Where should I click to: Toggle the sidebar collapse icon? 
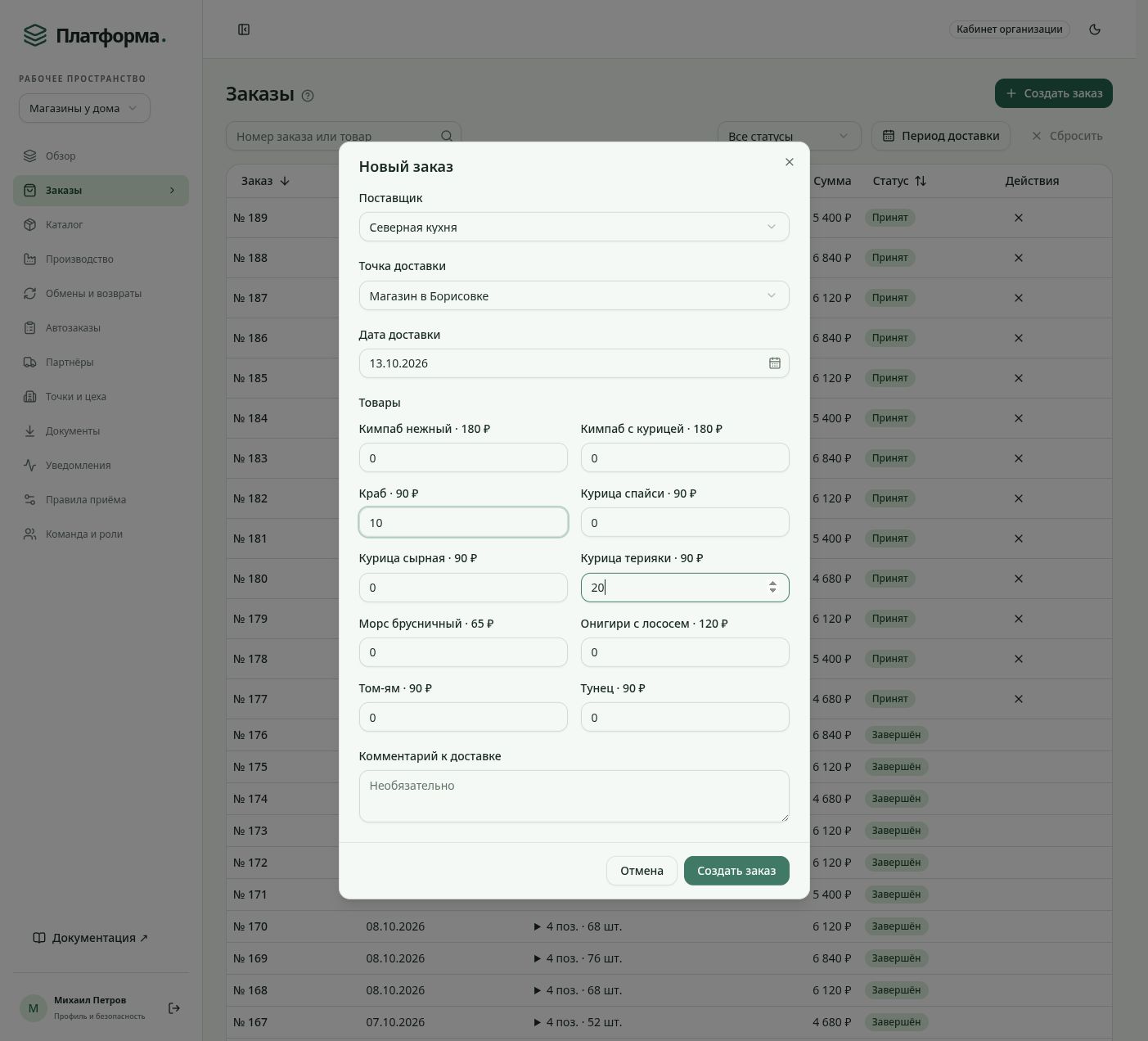244,29
